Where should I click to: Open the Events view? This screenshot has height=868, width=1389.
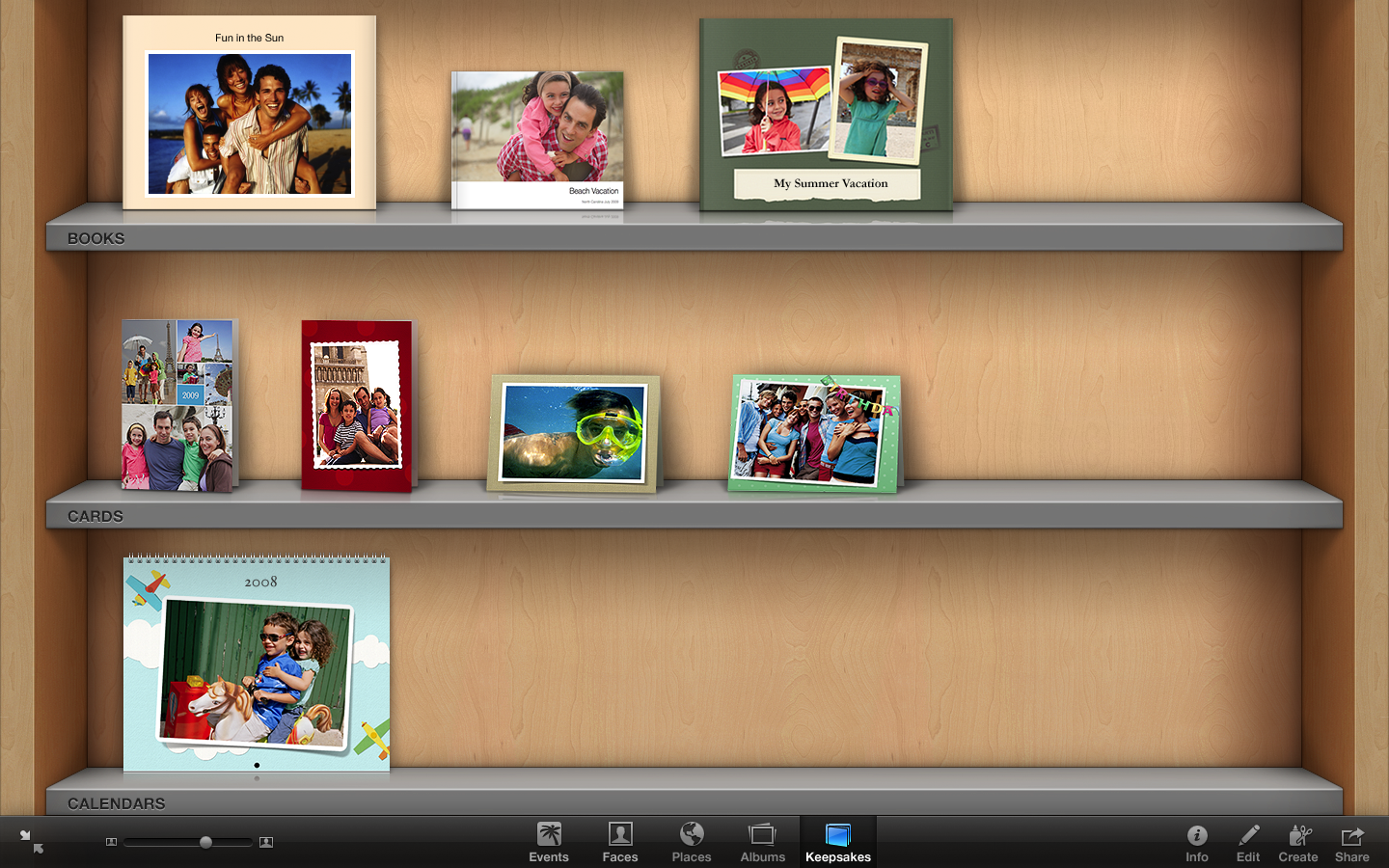[x=549, y=842]
